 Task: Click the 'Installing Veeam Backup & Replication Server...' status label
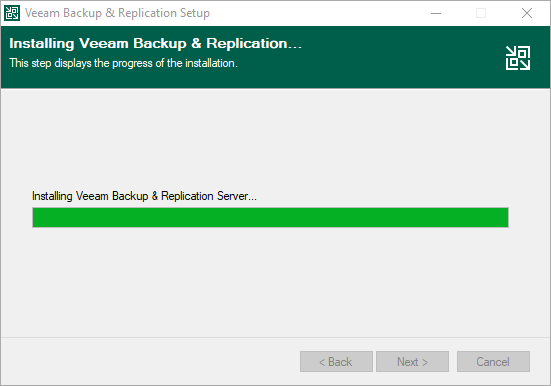144,196
